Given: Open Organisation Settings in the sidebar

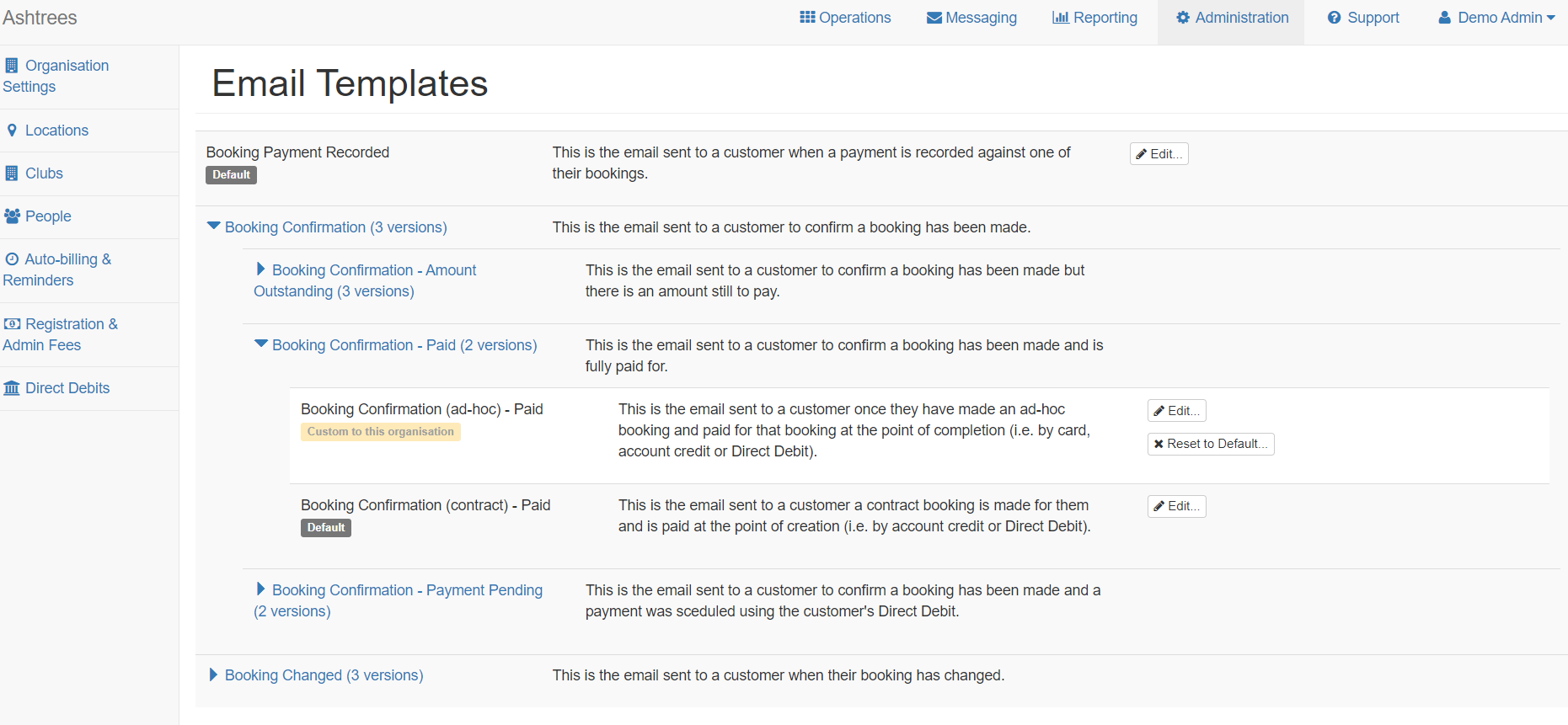Looking at the screenshot, I should click(x=56, y=76).
